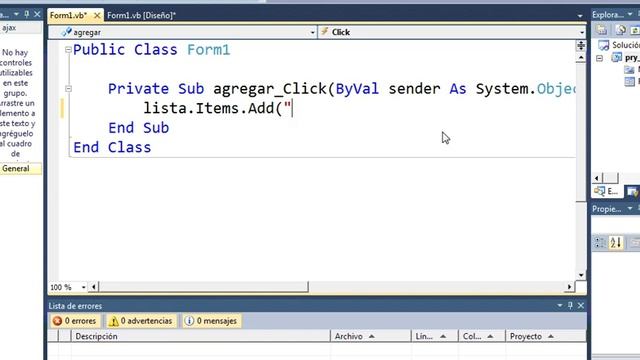Click the warning triangle icon in advertencias
This screenshot has width=640, height=360.
pyautogui.click(x=113, y=321)
